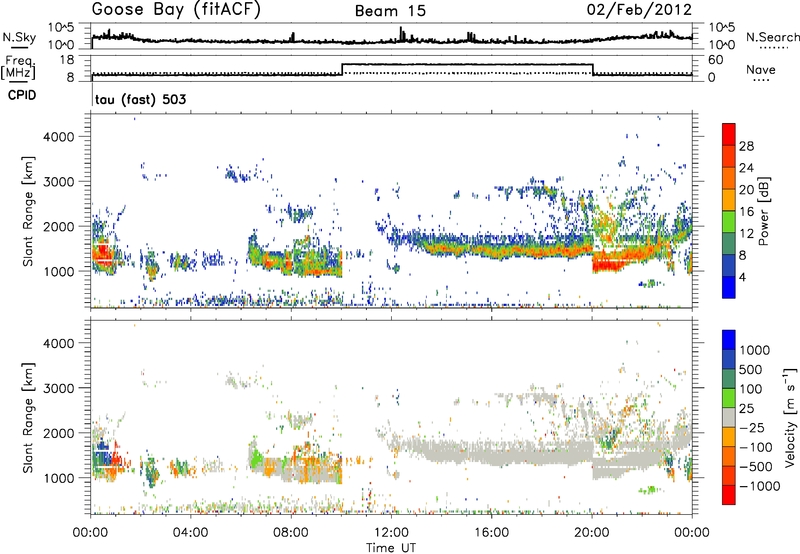Click the blue bottom of power colorbar
The image size is (800, 554).
729,287
